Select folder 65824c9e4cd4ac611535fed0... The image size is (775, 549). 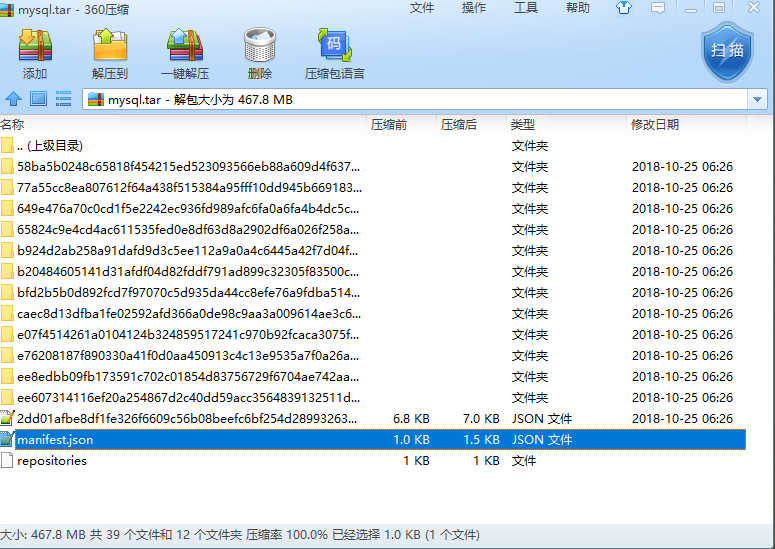[373, 230]
